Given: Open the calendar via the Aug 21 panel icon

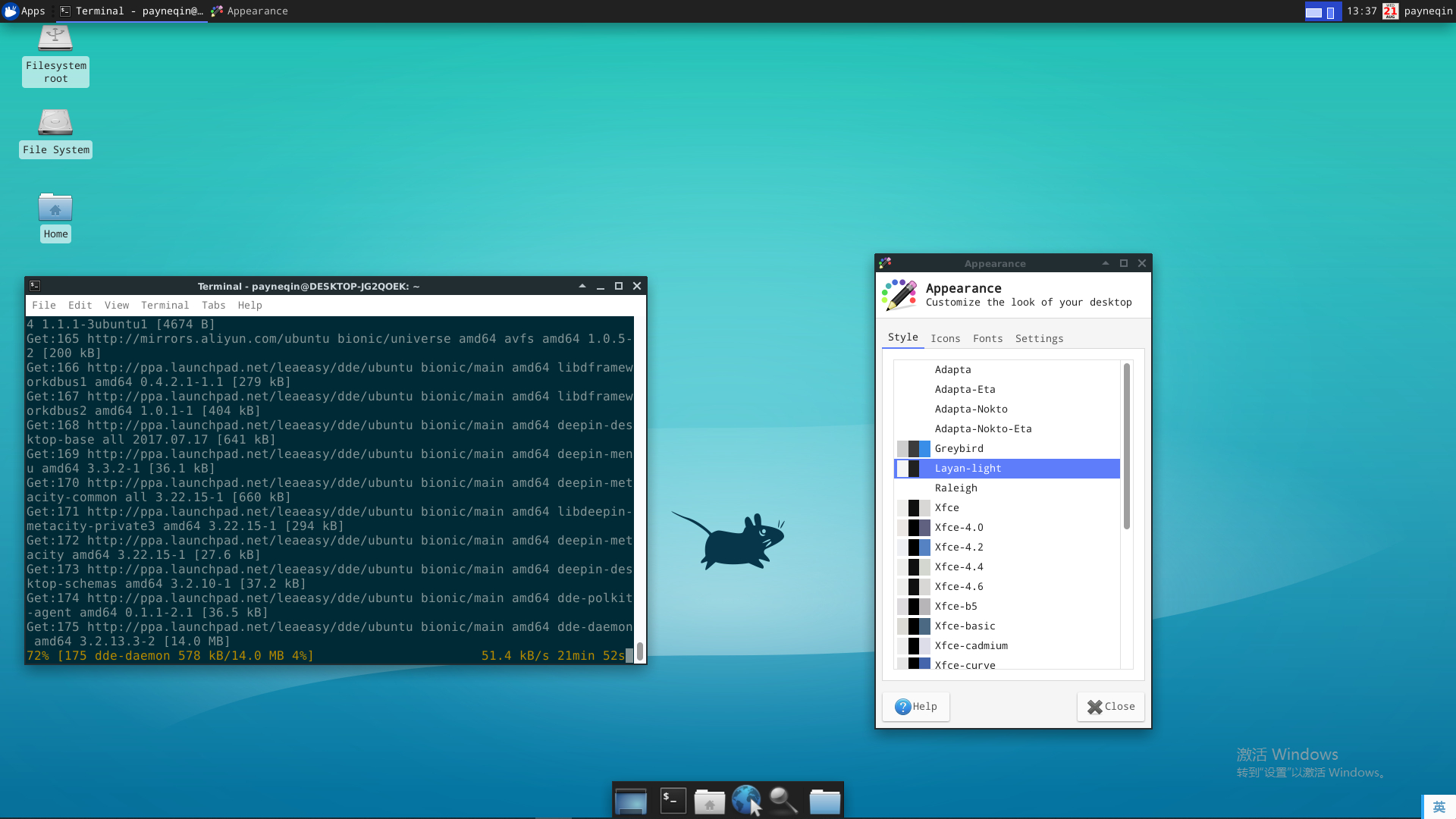Looking at the screenshot, I should click(1390, 11).
